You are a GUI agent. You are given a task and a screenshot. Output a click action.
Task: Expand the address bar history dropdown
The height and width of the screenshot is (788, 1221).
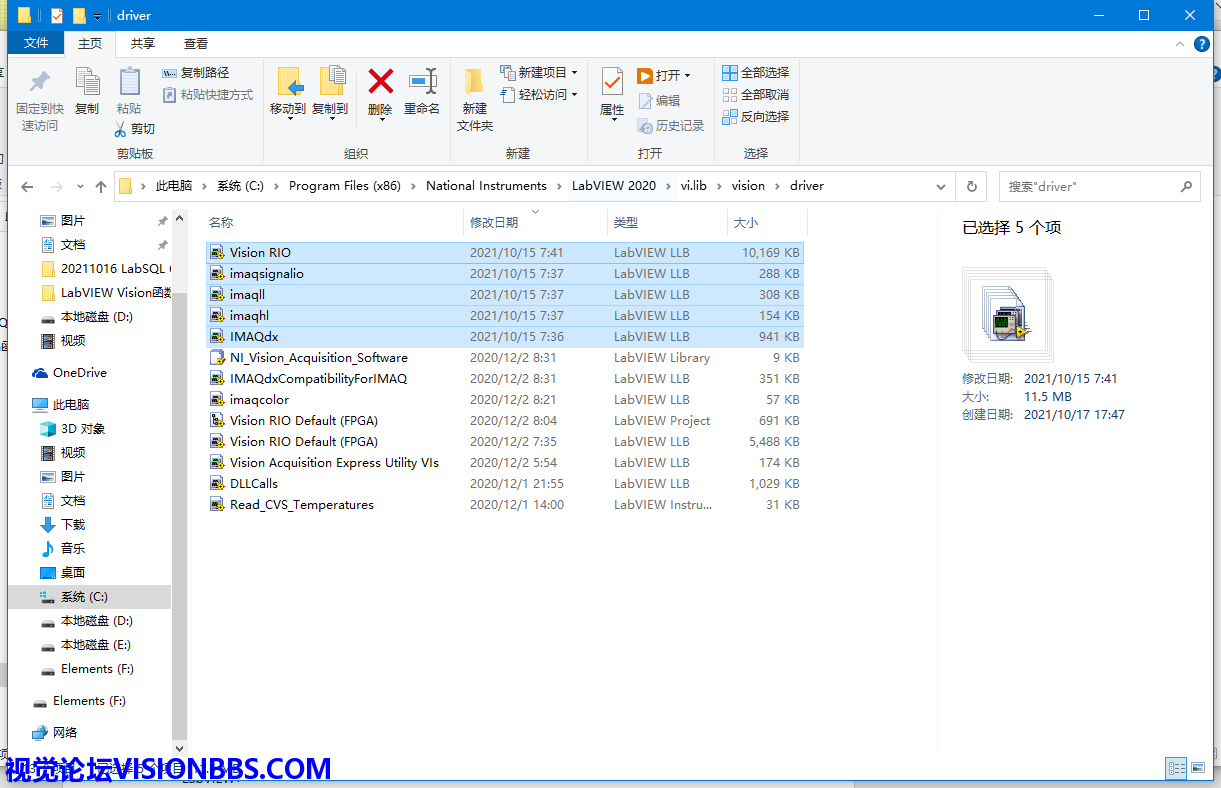(x=940, y=187)
